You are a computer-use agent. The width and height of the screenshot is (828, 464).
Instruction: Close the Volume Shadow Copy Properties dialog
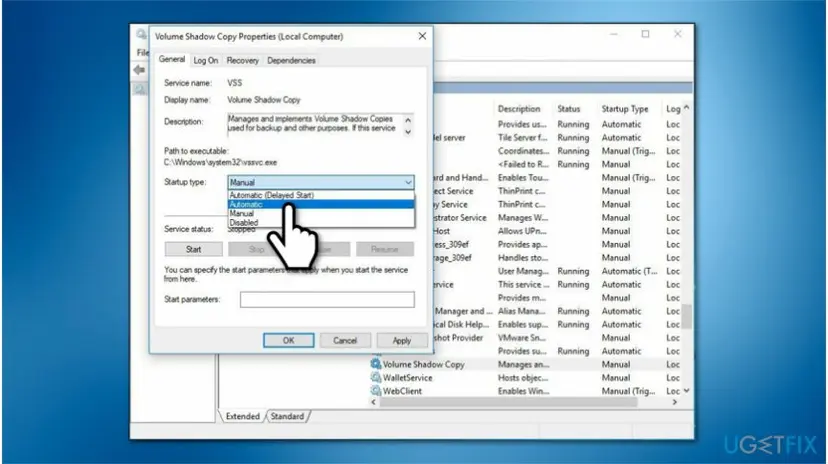[x=422, y=36]
